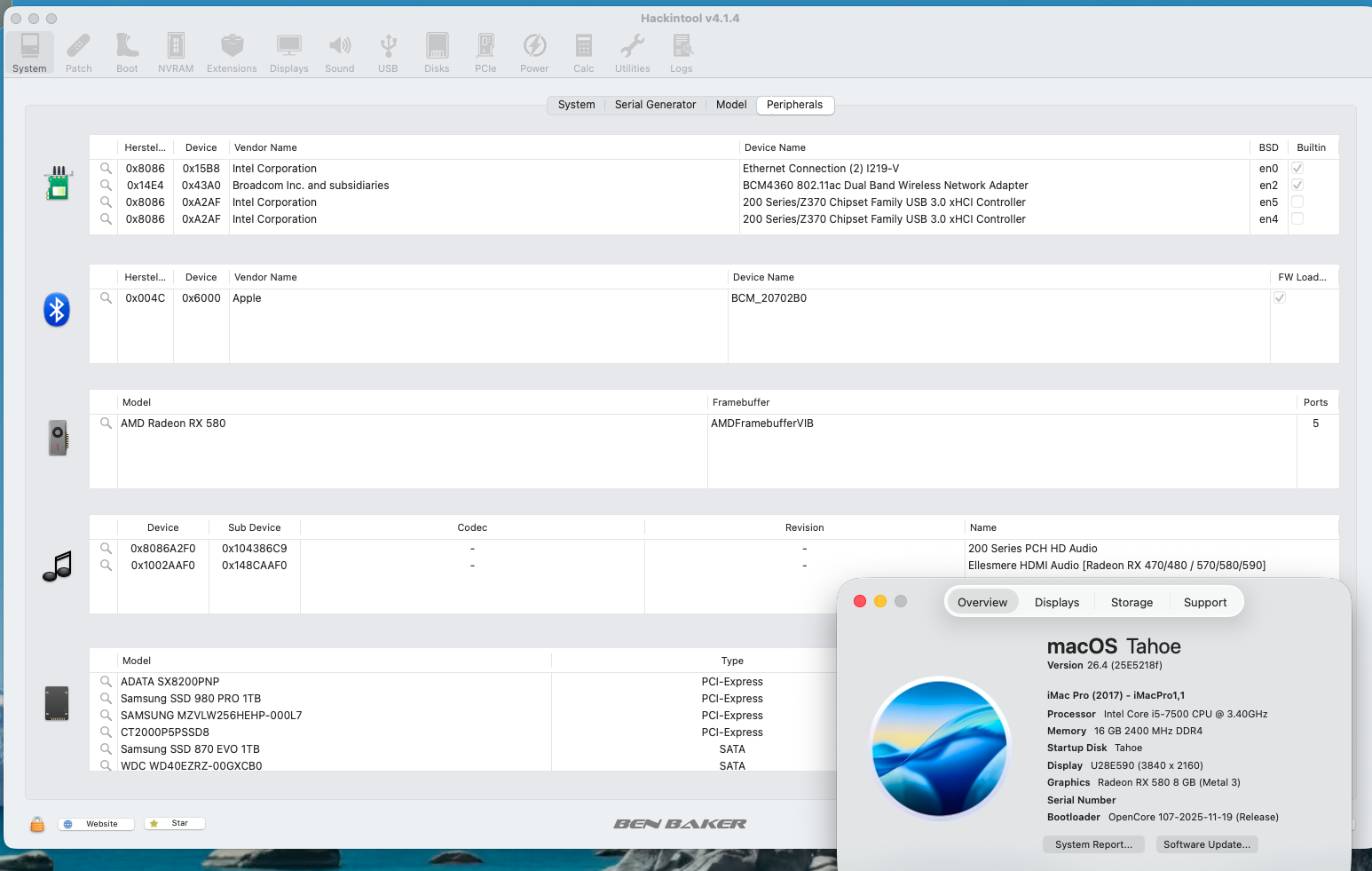Toggle FW Loaded checkbox for BCM_20702B0

click(x=1280, y=298)
